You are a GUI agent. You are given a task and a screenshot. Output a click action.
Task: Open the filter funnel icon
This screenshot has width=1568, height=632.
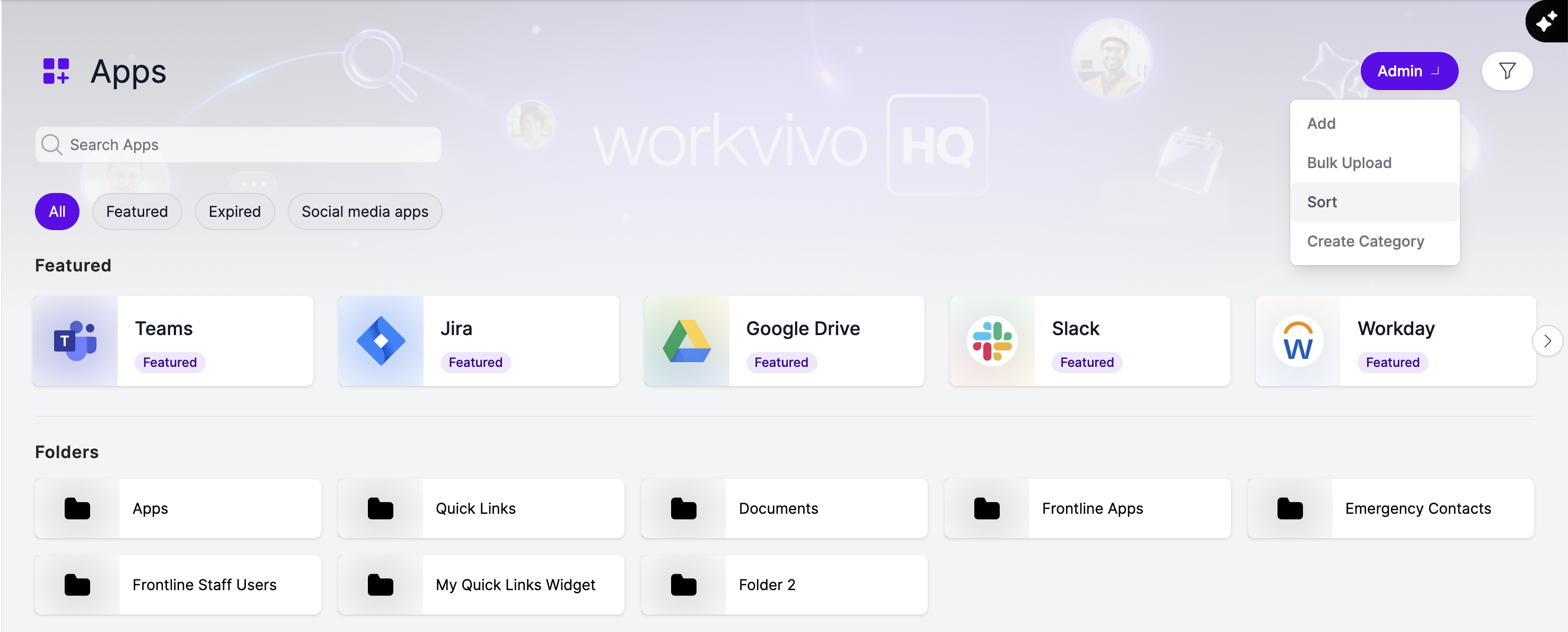(x=1507, y=71)
